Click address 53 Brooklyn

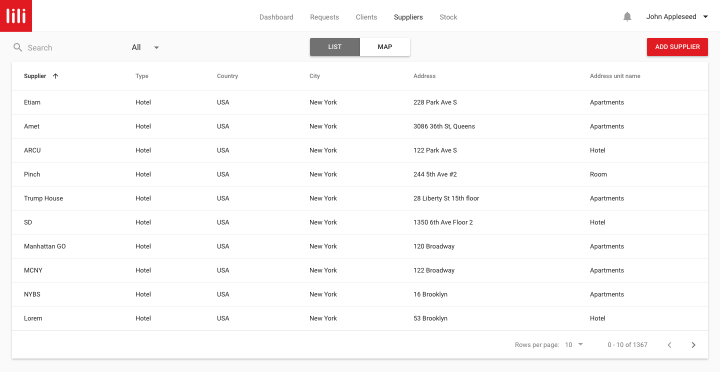click(x=430, y=318)
